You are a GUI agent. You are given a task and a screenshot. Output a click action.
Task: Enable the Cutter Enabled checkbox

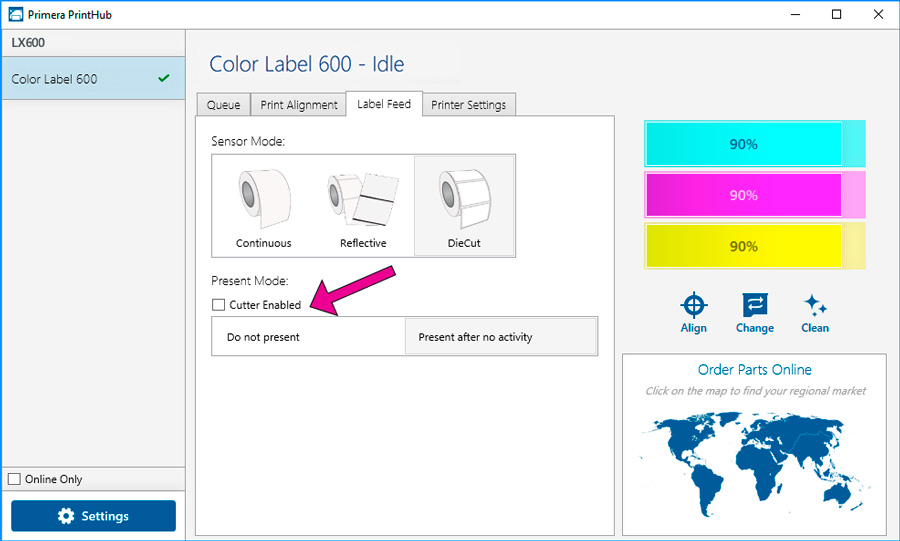click(x=218, y=305)
